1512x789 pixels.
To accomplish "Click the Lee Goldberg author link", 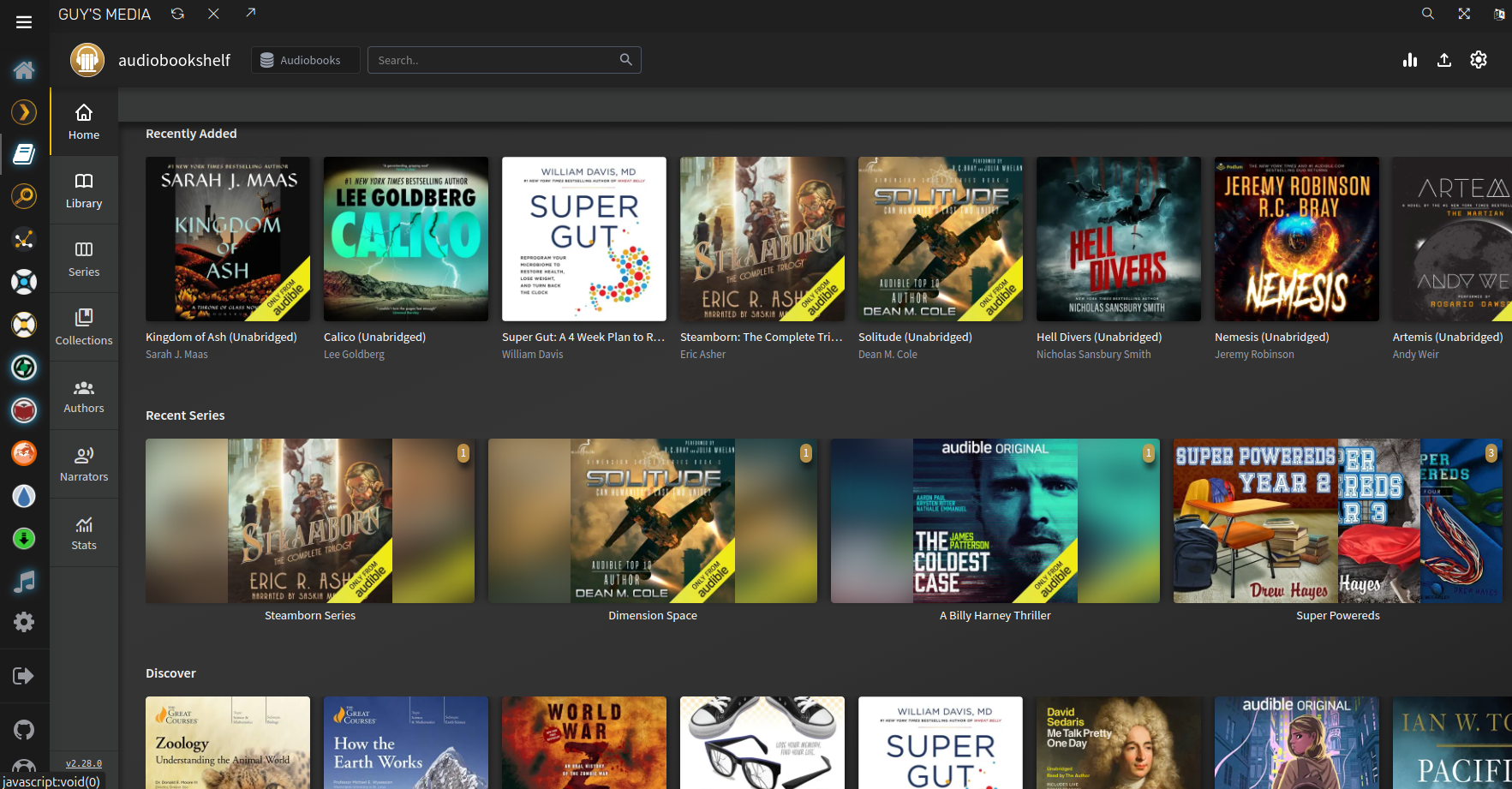I will coord(354,355).
